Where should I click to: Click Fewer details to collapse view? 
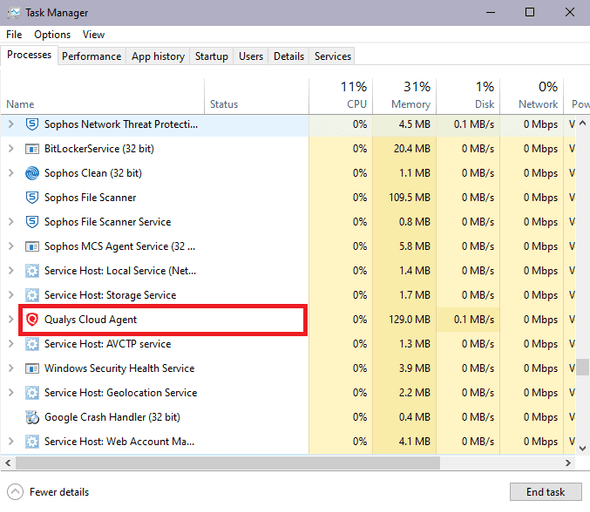(x=48, y=492)
